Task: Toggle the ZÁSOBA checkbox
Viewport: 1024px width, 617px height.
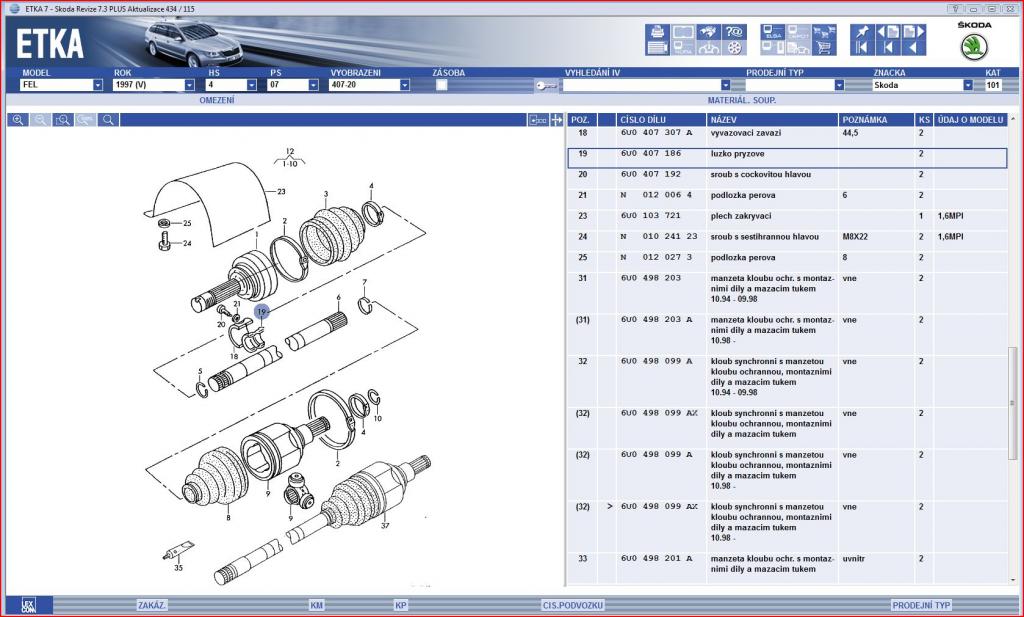Action: pyautogui.click(x=442, y=85)
